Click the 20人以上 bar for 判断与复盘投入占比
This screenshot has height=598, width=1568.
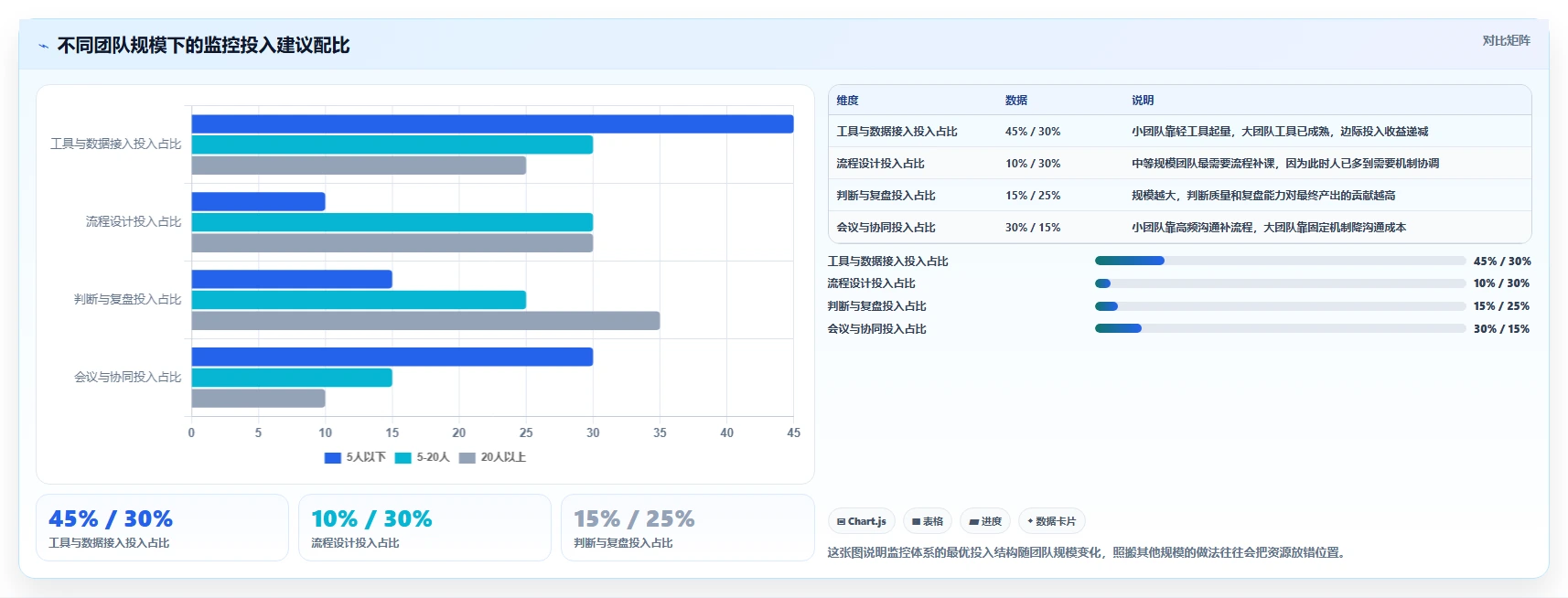tap(425, 321)
